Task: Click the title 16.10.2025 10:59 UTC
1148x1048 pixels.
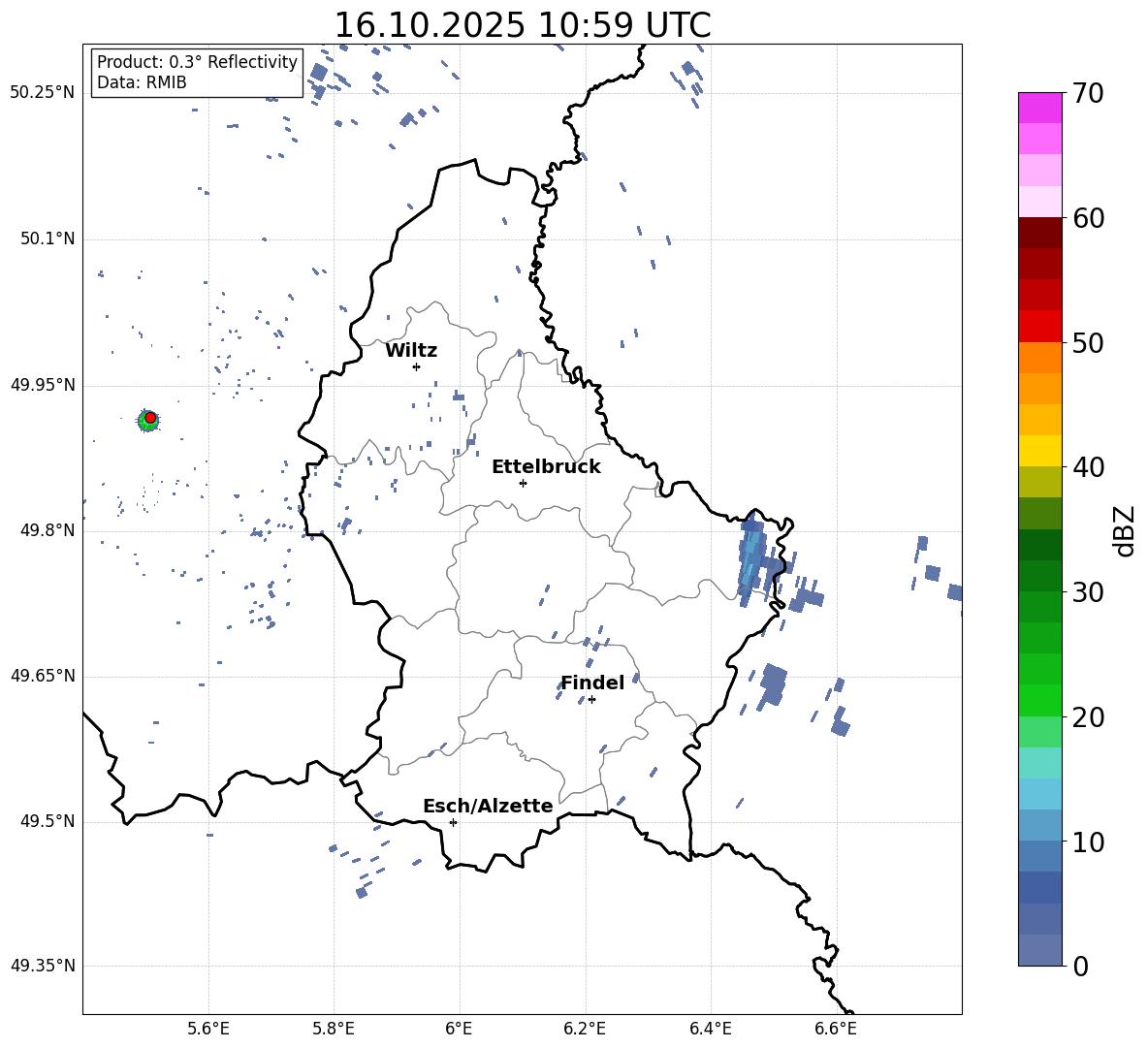Action: click(x=523, y=25)
